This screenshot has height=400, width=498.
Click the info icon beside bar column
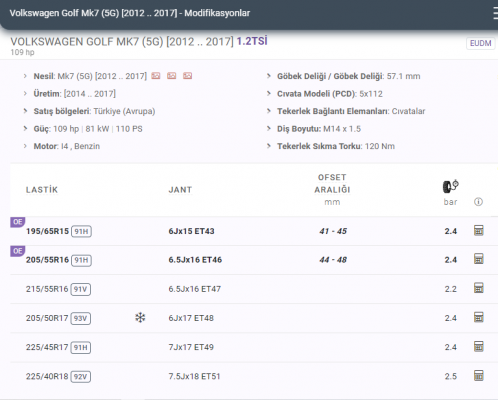pyautogui.click(x=478, y=202)
